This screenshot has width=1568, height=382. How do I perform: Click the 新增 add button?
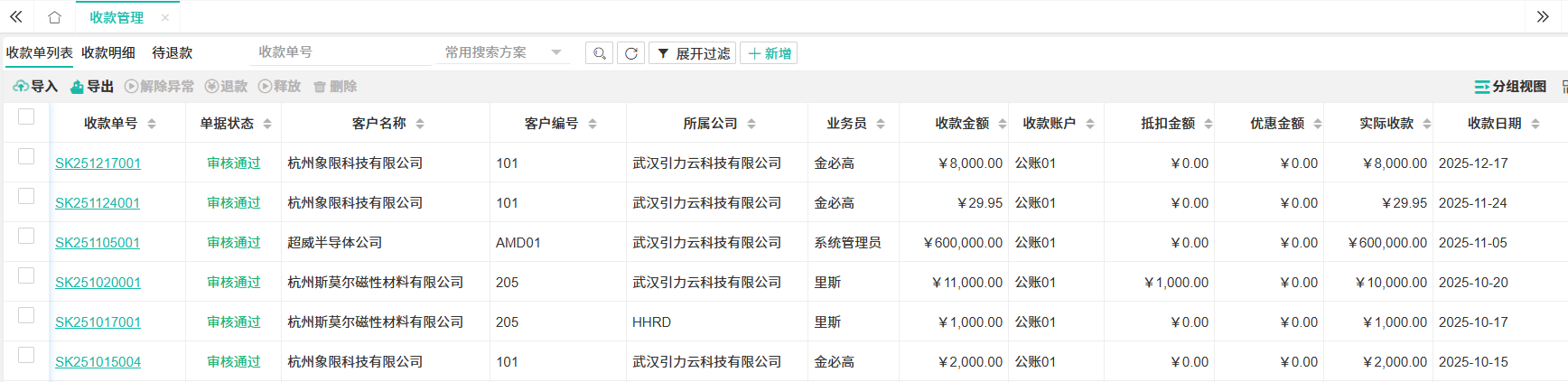(x=769, y=53)
